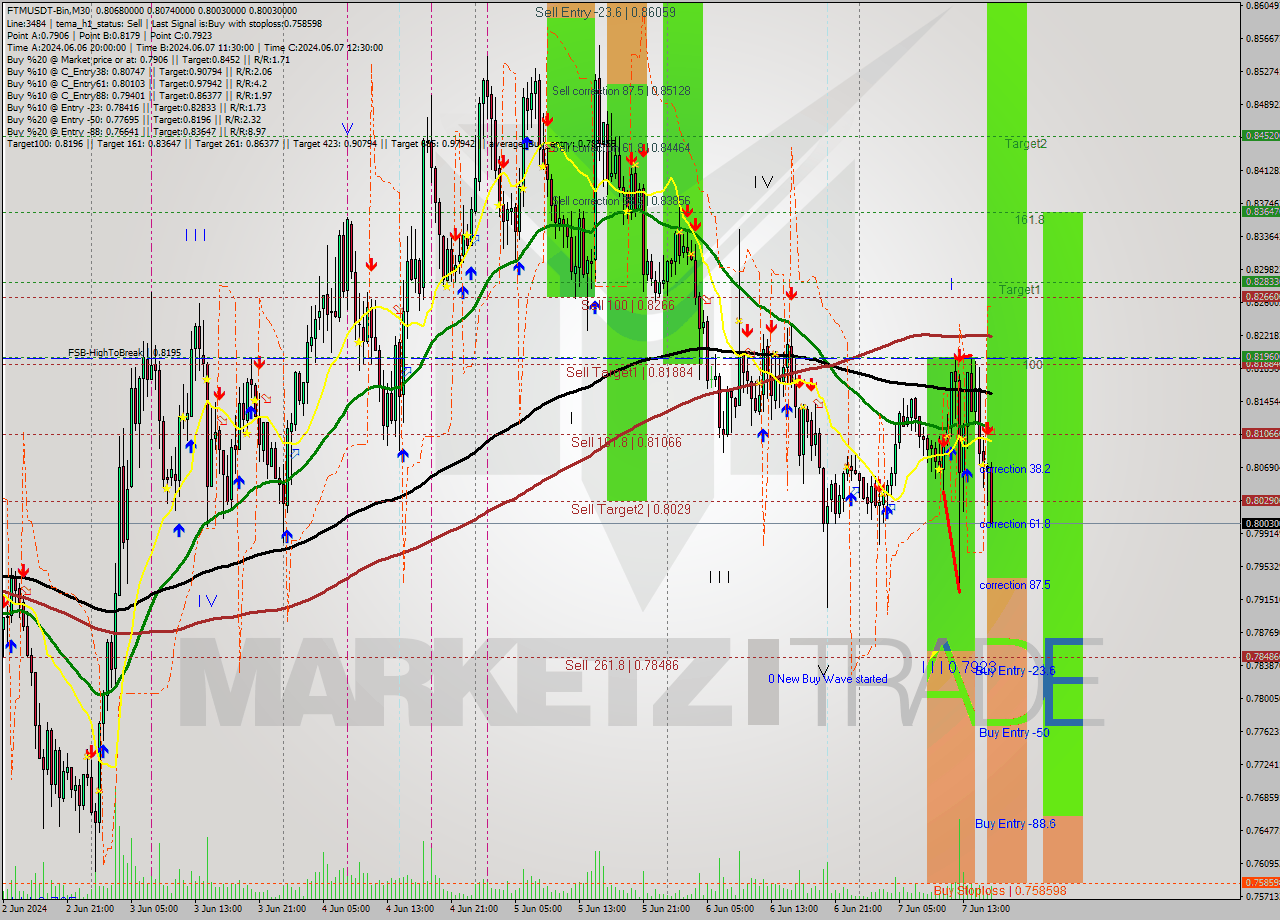1280x920 pixels.
Task: Select the 'Sell Target2 | 0.8029' label
Action: click(x=631, y=509)
